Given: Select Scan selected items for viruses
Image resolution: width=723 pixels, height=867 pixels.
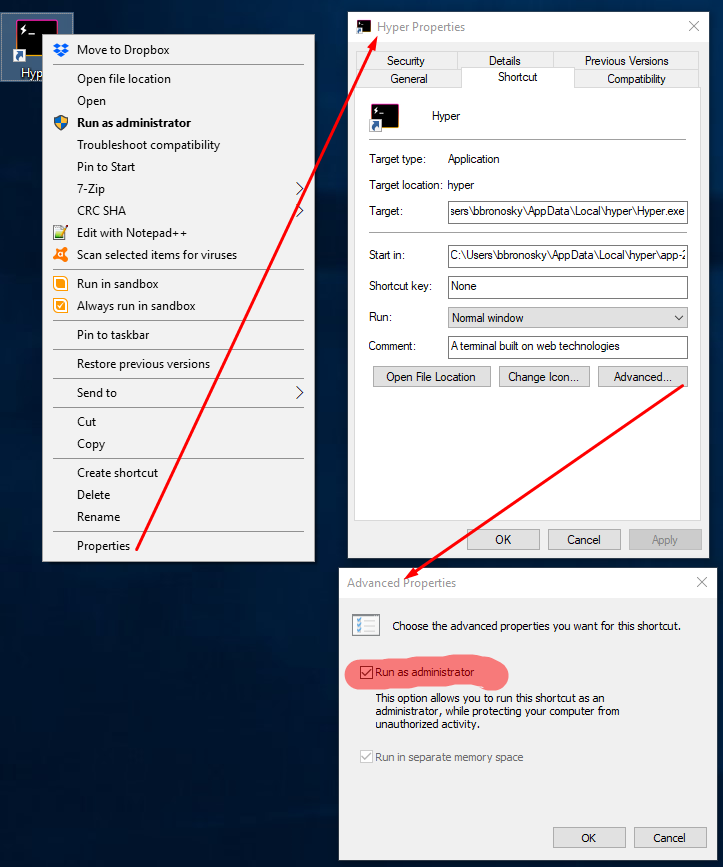Looking at the screenshot, I should click(x=179, y=255).
